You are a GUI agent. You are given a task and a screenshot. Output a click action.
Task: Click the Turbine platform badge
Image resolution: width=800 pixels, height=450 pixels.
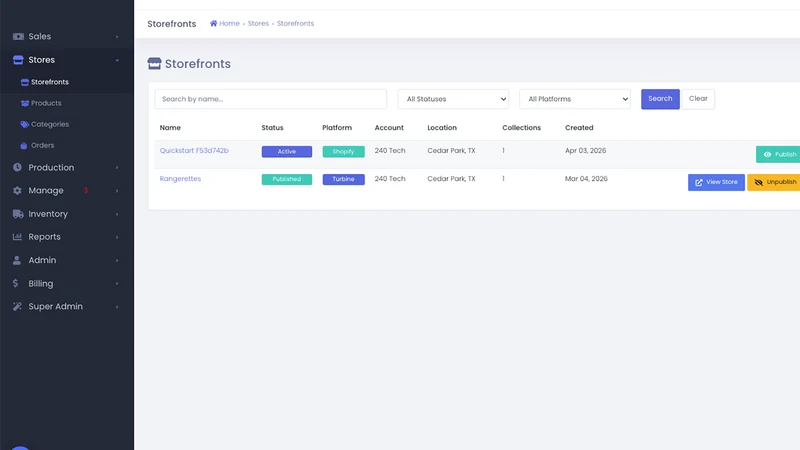tap(343, 179)
